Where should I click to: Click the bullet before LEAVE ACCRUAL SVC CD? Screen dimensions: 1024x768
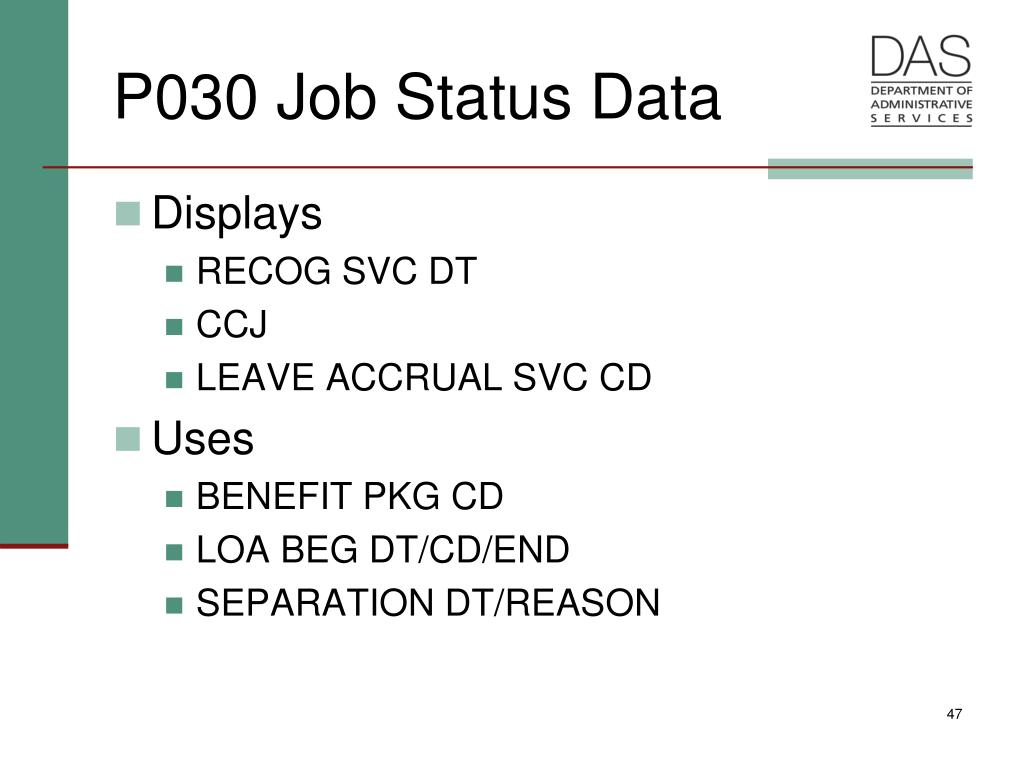[174, 380]
